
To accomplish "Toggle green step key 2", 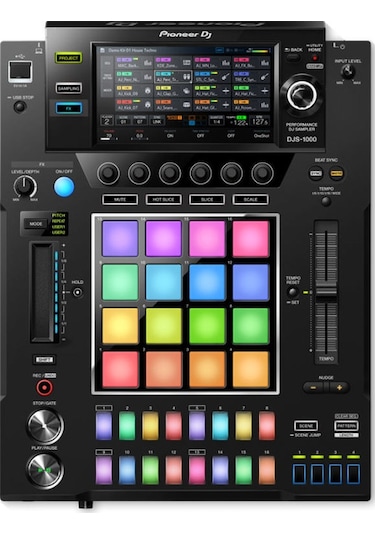I will pyautogui.click(x=127, y=426).
